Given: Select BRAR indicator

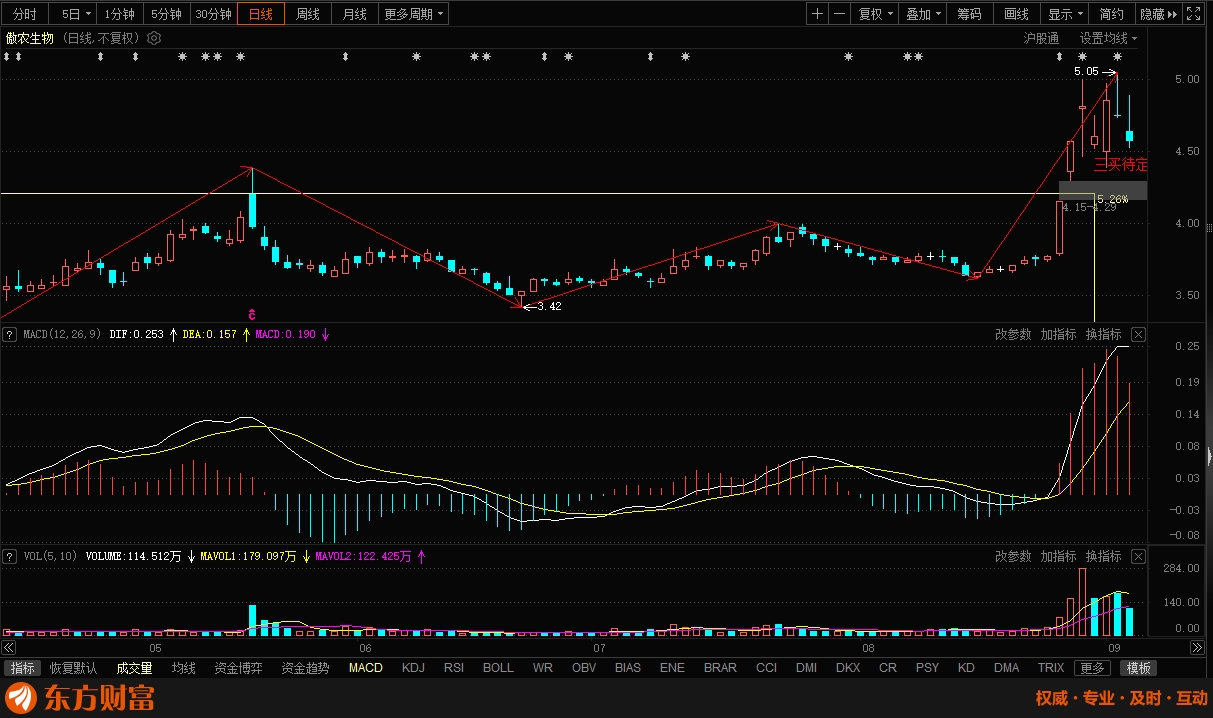Looking at the screenshot, I should click(720, 668).
